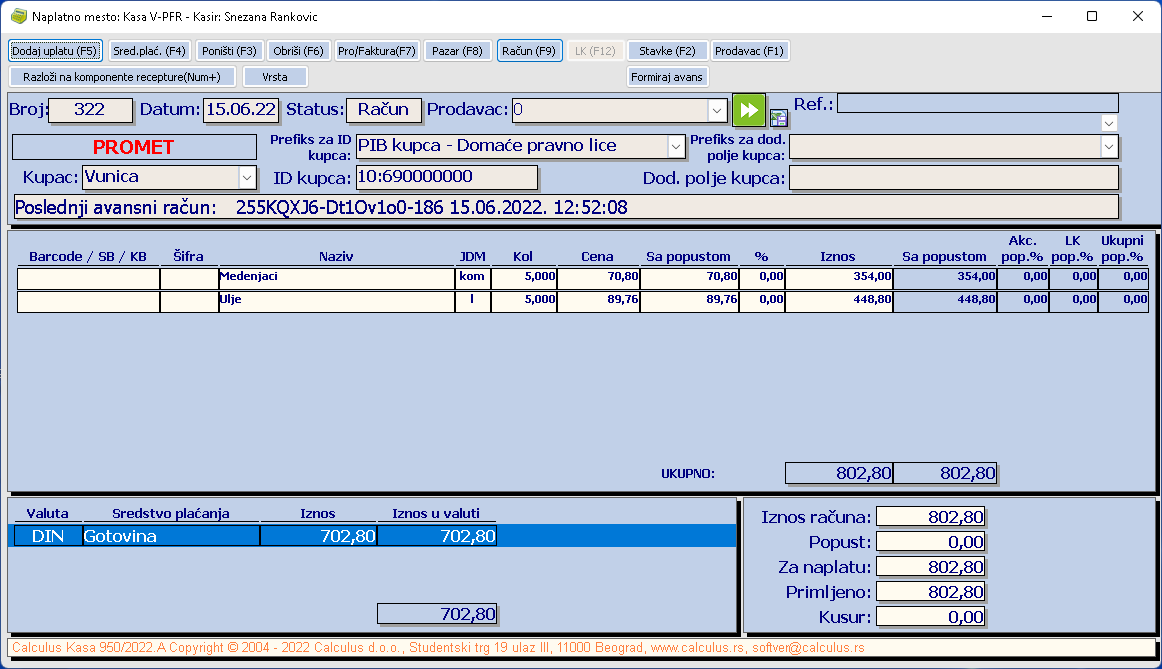Click the Vrsta button
Image resolution: width=1162 pixels, height=669 pixels.
pyautogui.click(x=275, y=77)
